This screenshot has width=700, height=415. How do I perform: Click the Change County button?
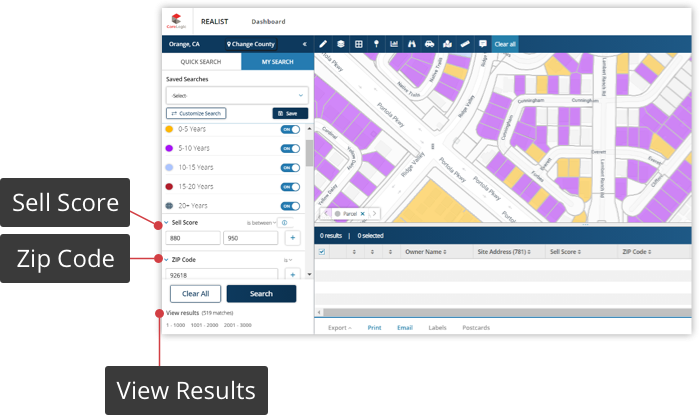(251, 44)
